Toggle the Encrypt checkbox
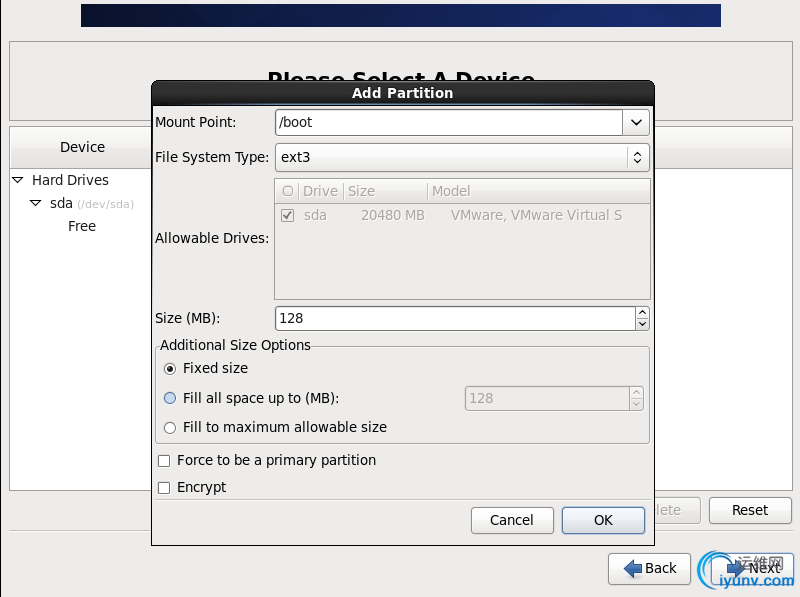The image size is (800, 597). (x=164, y=488)
